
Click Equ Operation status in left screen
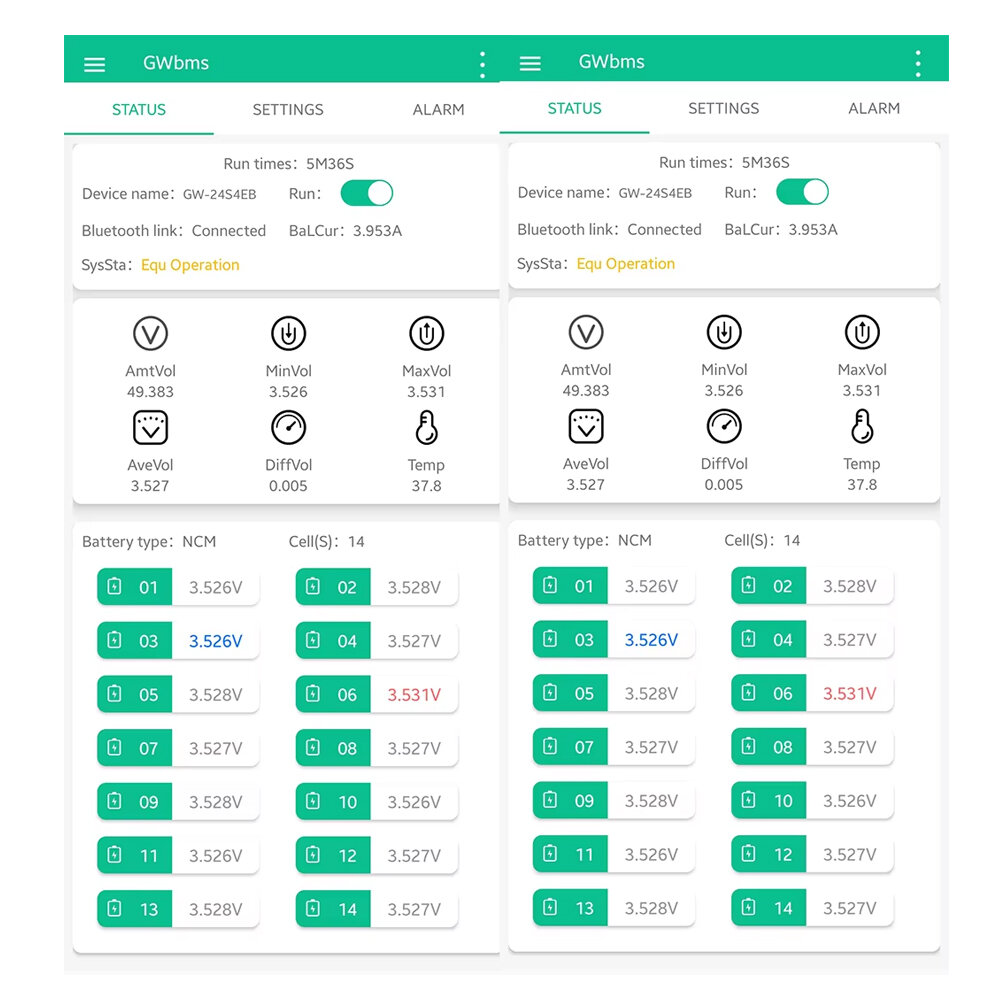(x=190, y=265)
